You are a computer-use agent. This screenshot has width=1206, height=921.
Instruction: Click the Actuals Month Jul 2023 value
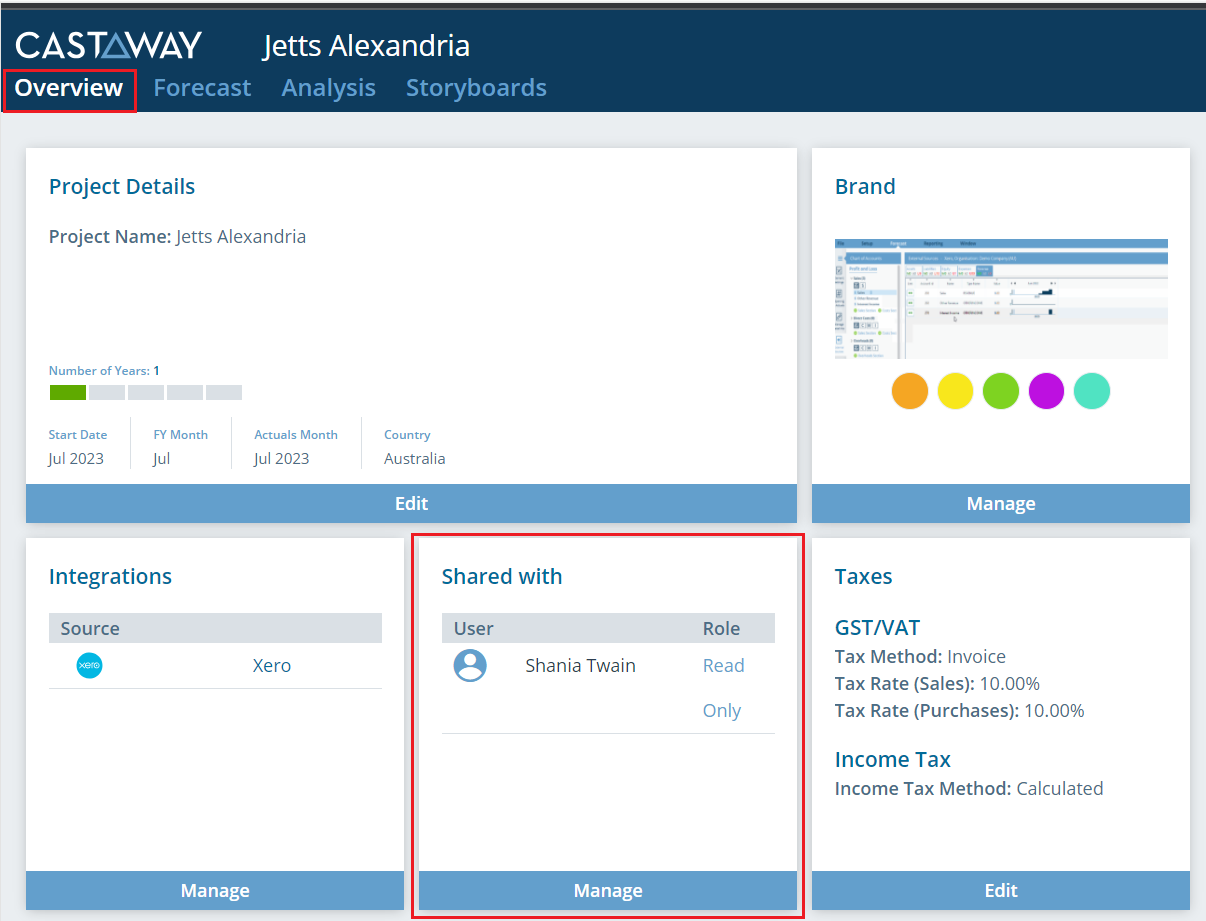tap(282, 459)
